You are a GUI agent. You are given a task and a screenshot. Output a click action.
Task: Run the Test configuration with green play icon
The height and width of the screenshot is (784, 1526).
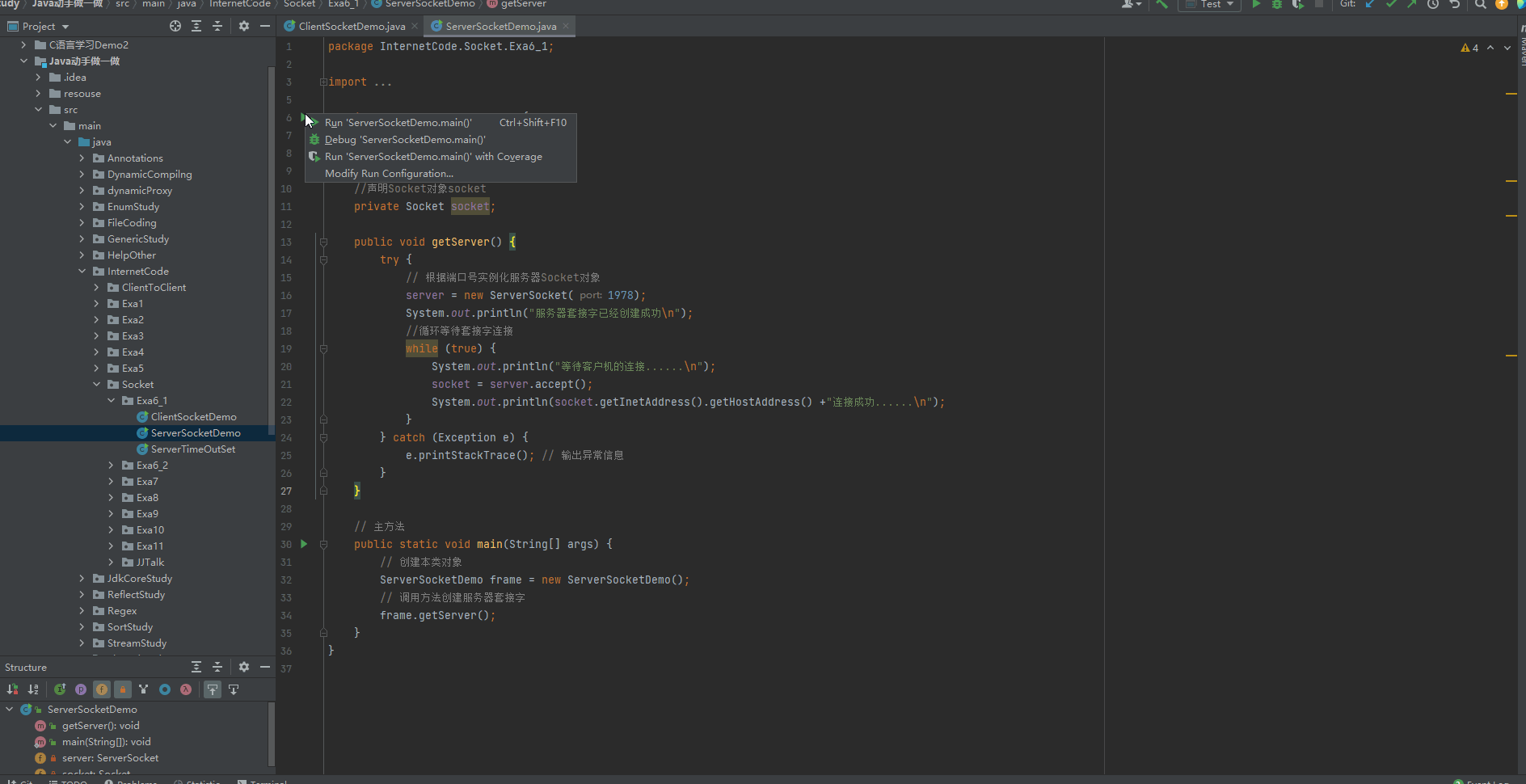tap(1256, 4)
